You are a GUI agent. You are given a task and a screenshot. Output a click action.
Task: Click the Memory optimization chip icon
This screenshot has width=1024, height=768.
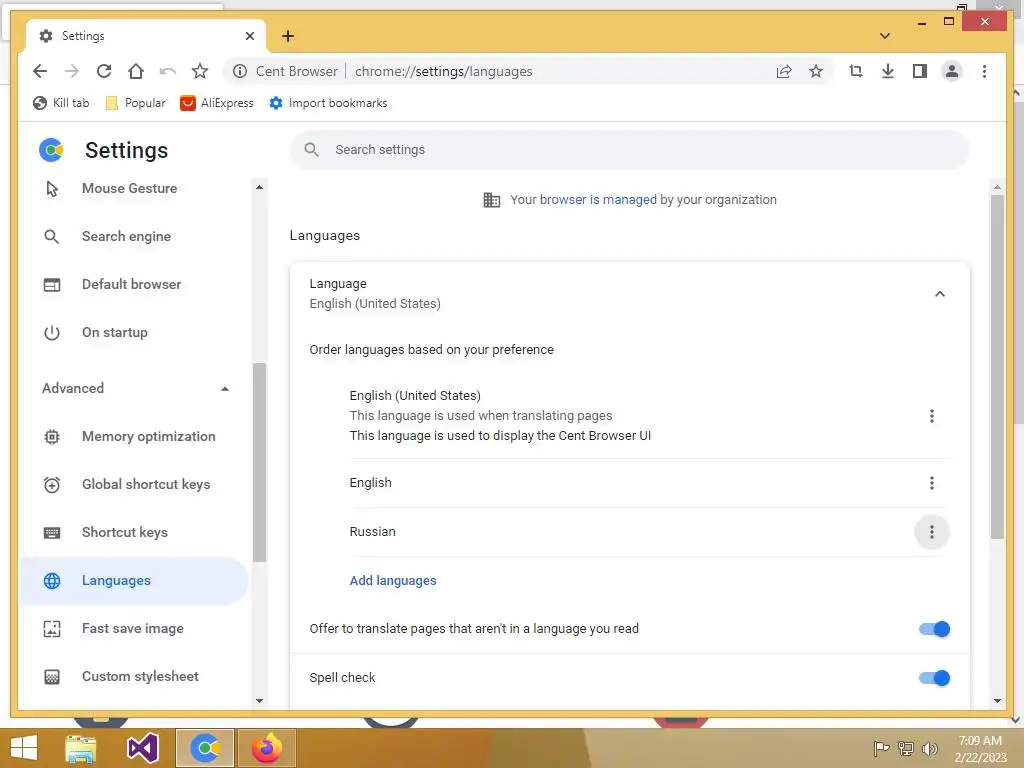click(x=52, y=436)
